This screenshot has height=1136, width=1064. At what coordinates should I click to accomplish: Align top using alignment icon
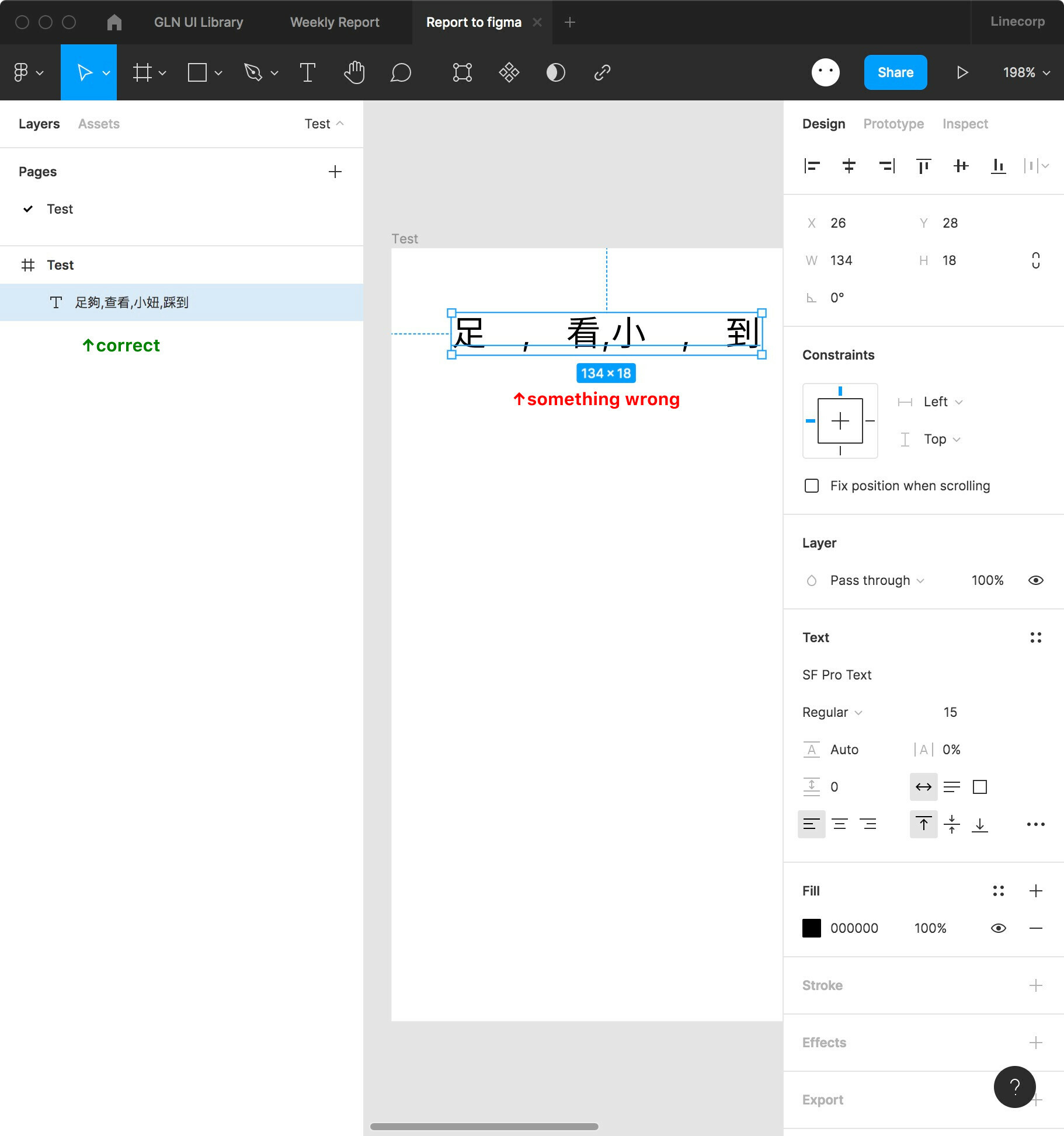click(924, 166)
